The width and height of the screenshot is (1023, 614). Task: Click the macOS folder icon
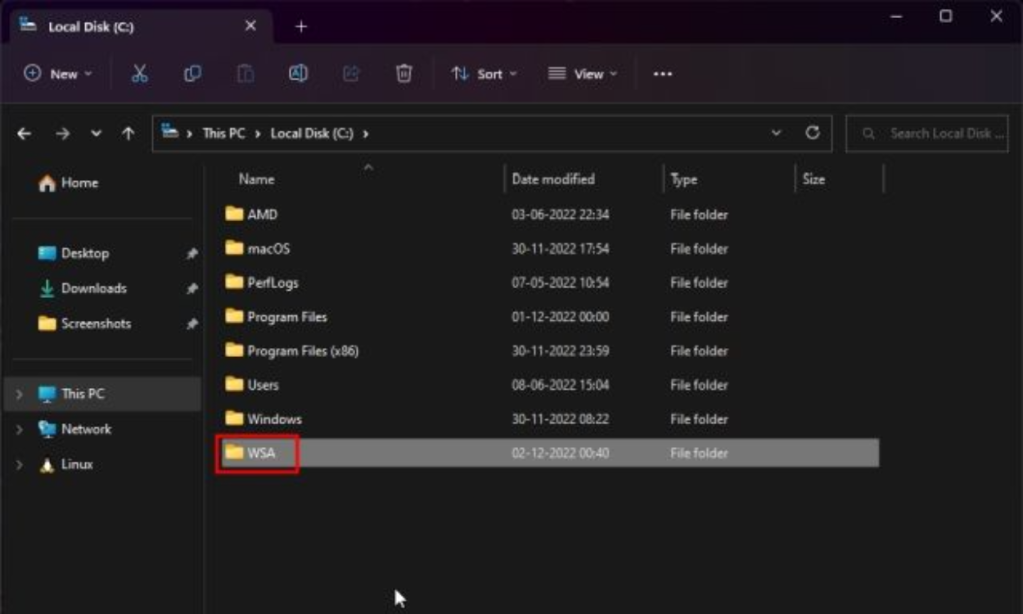(234, 248)
